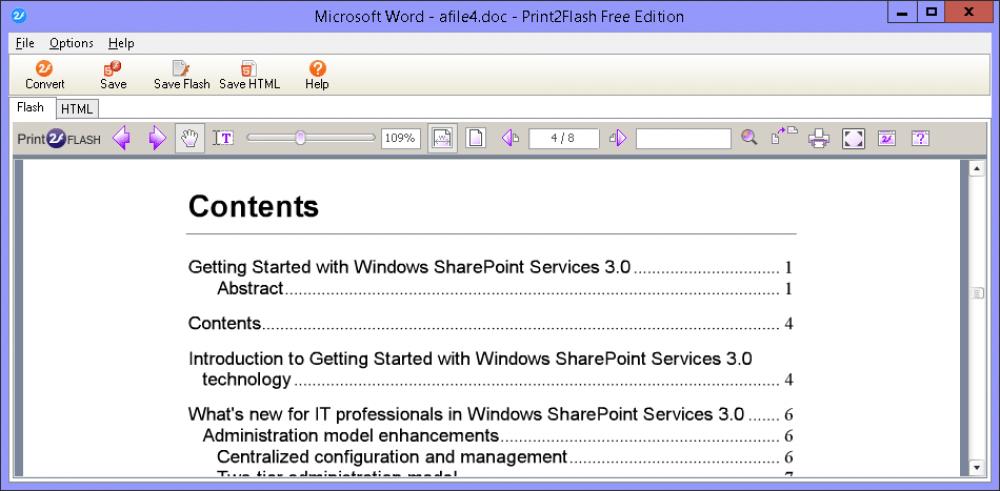Toggle fit page view mode
Screen dimensions: 1000x491
pos(474,138)
